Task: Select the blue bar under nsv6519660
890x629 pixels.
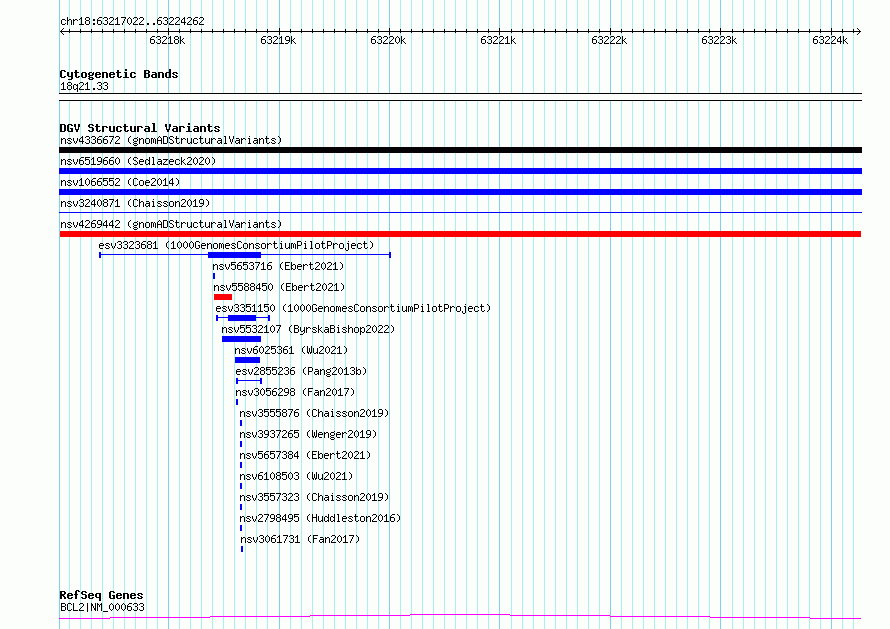Action: [x=460, y=171]
